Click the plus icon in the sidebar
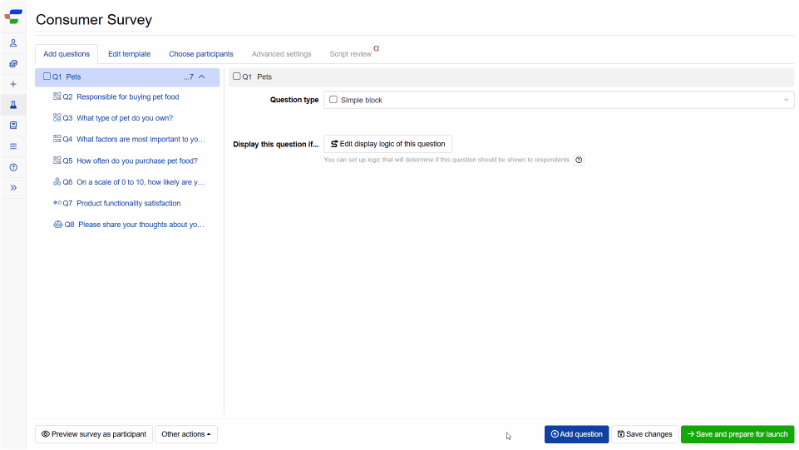The image size is (799, 450). (13, 84)
